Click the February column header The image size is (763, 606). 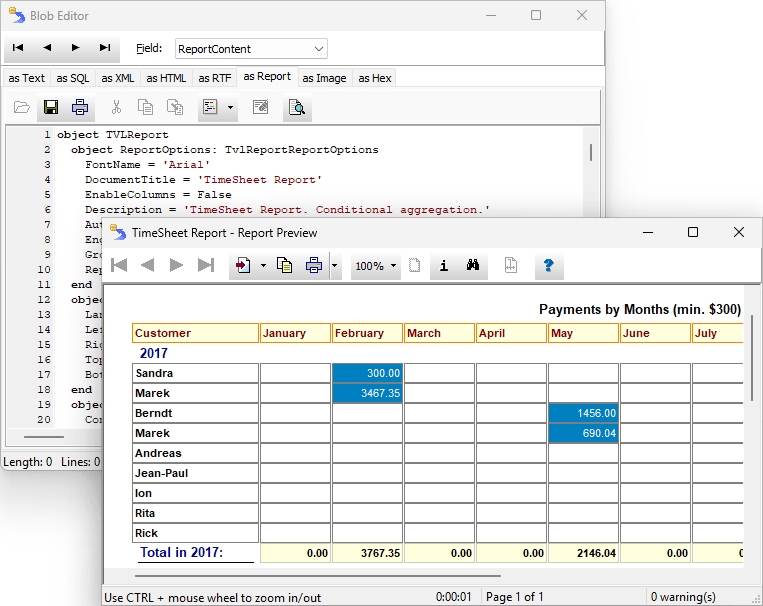[367, 333]
